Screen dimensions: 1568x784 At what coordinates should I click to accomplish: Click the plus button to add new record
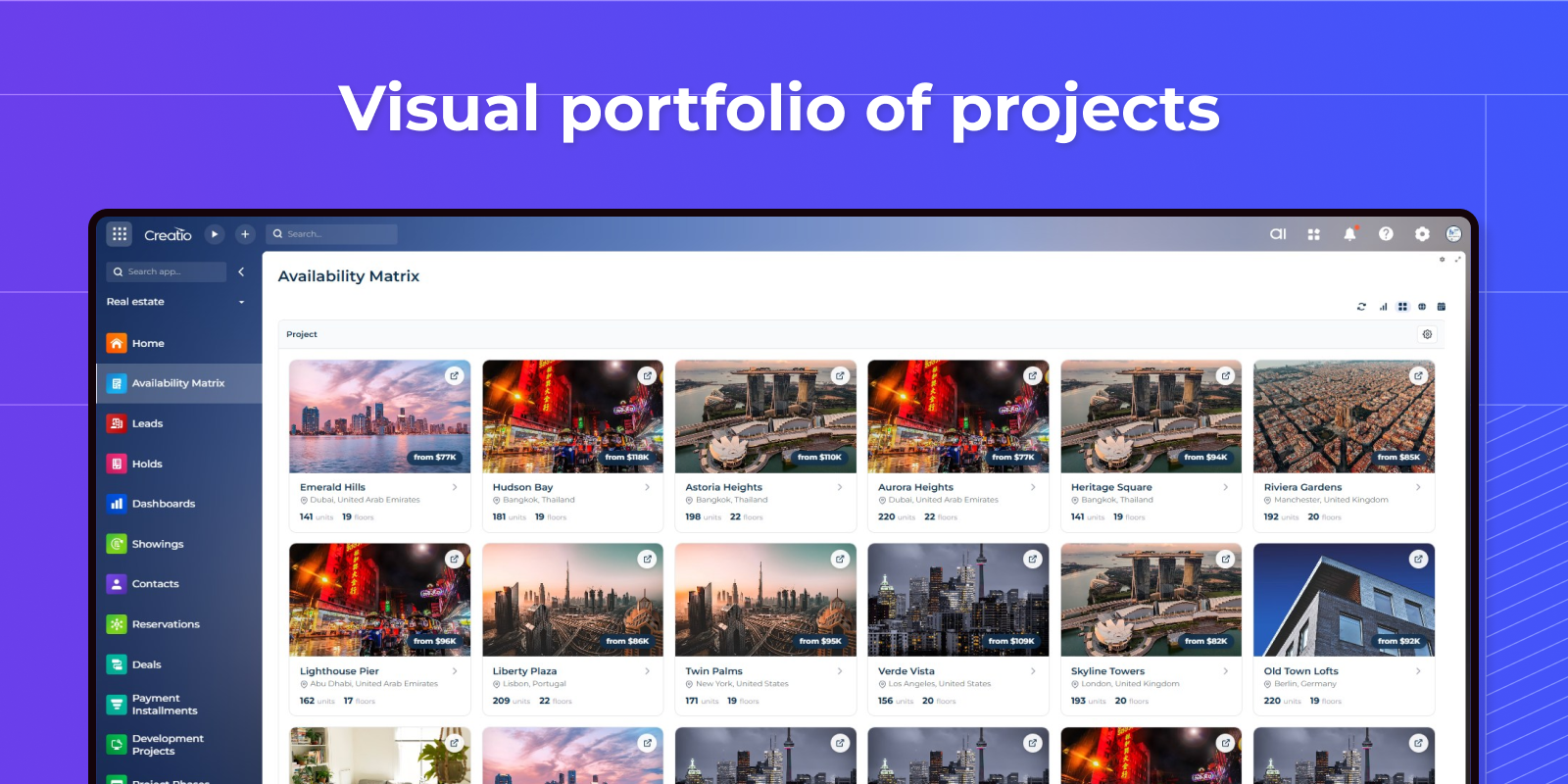pyautogui.click(x=245, y=234)
